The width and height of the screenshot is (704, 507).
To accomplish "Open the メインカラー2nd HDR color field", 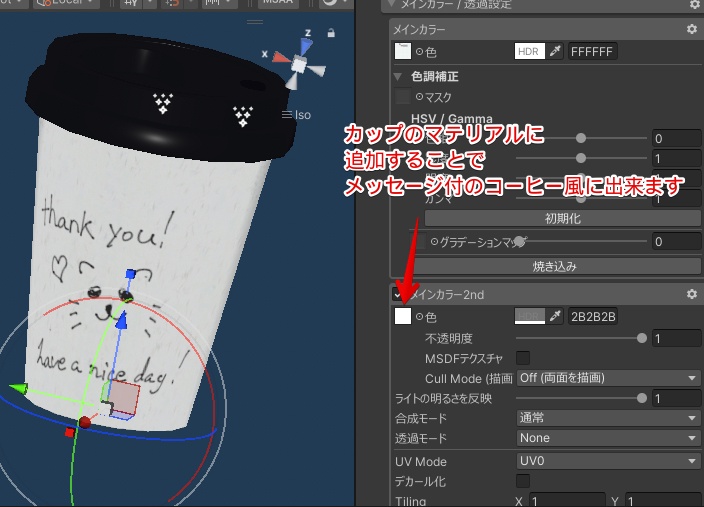I will pyautogui.click(x=530, y=316).
